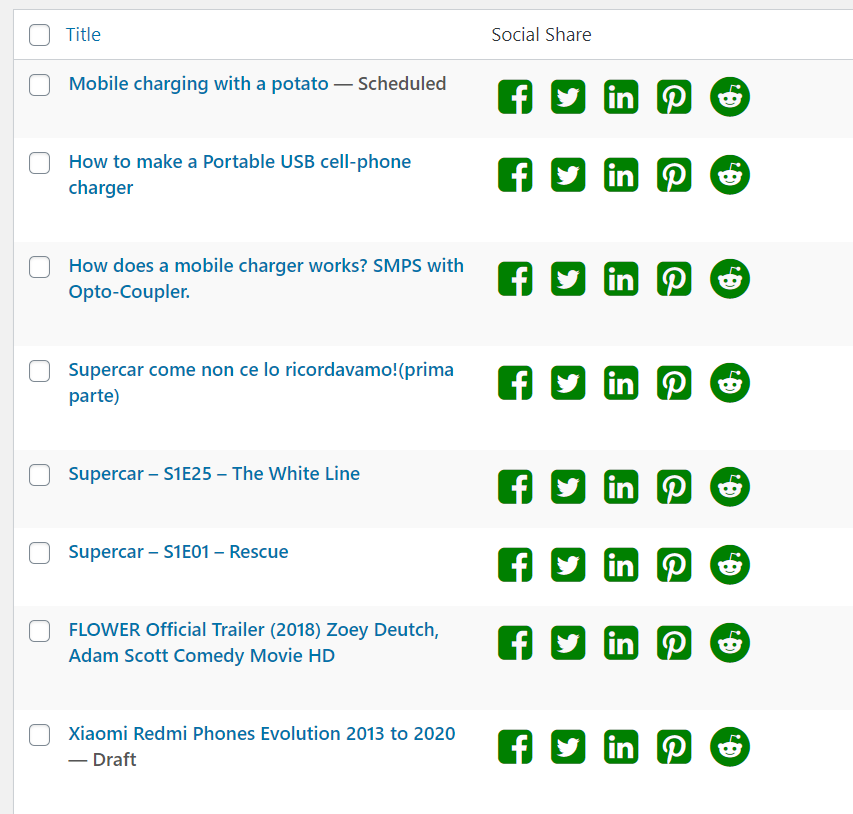853x814 pixels.
Task: Share 'Xiaomi Redmi Phones Evolution' on LinkedIn
Action: click(621, 747)
